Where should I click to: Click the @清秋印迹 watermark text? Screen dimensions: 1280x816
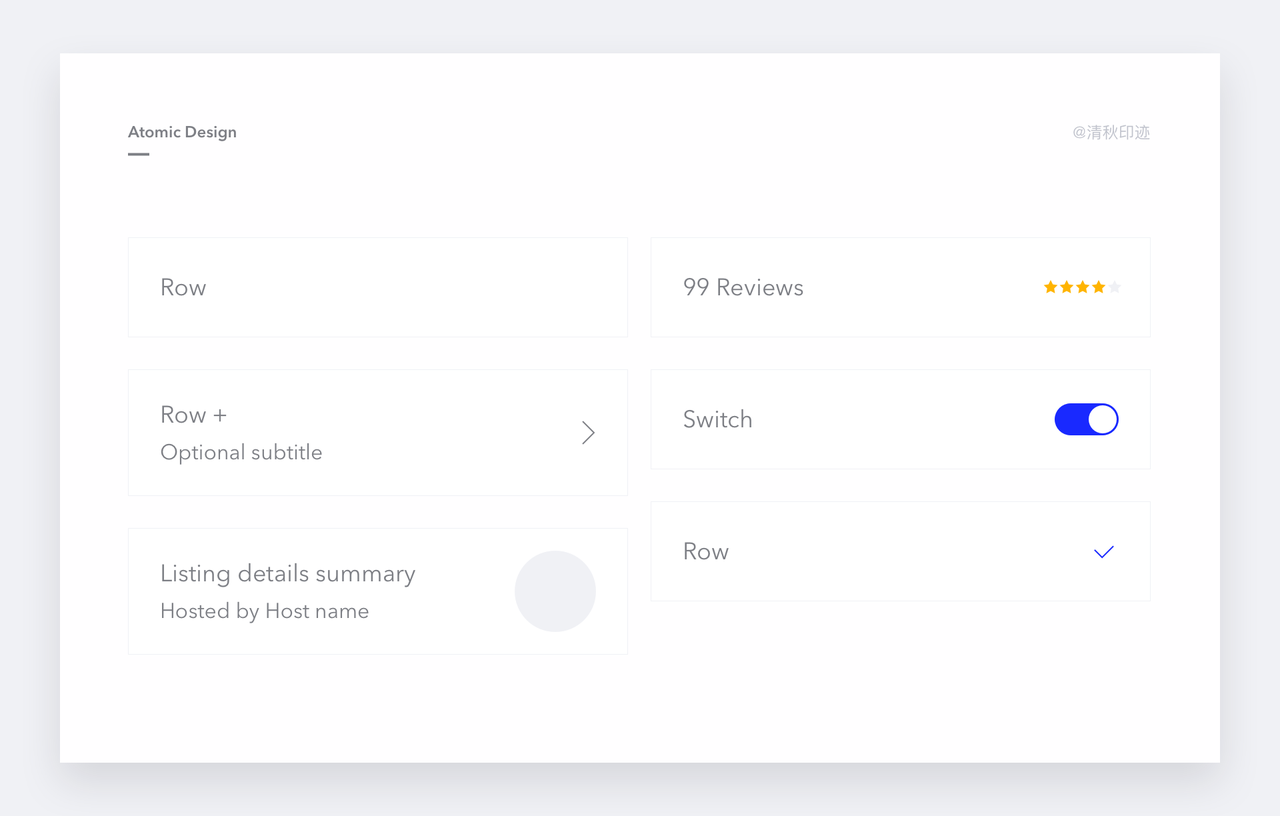coord(1111,132)
